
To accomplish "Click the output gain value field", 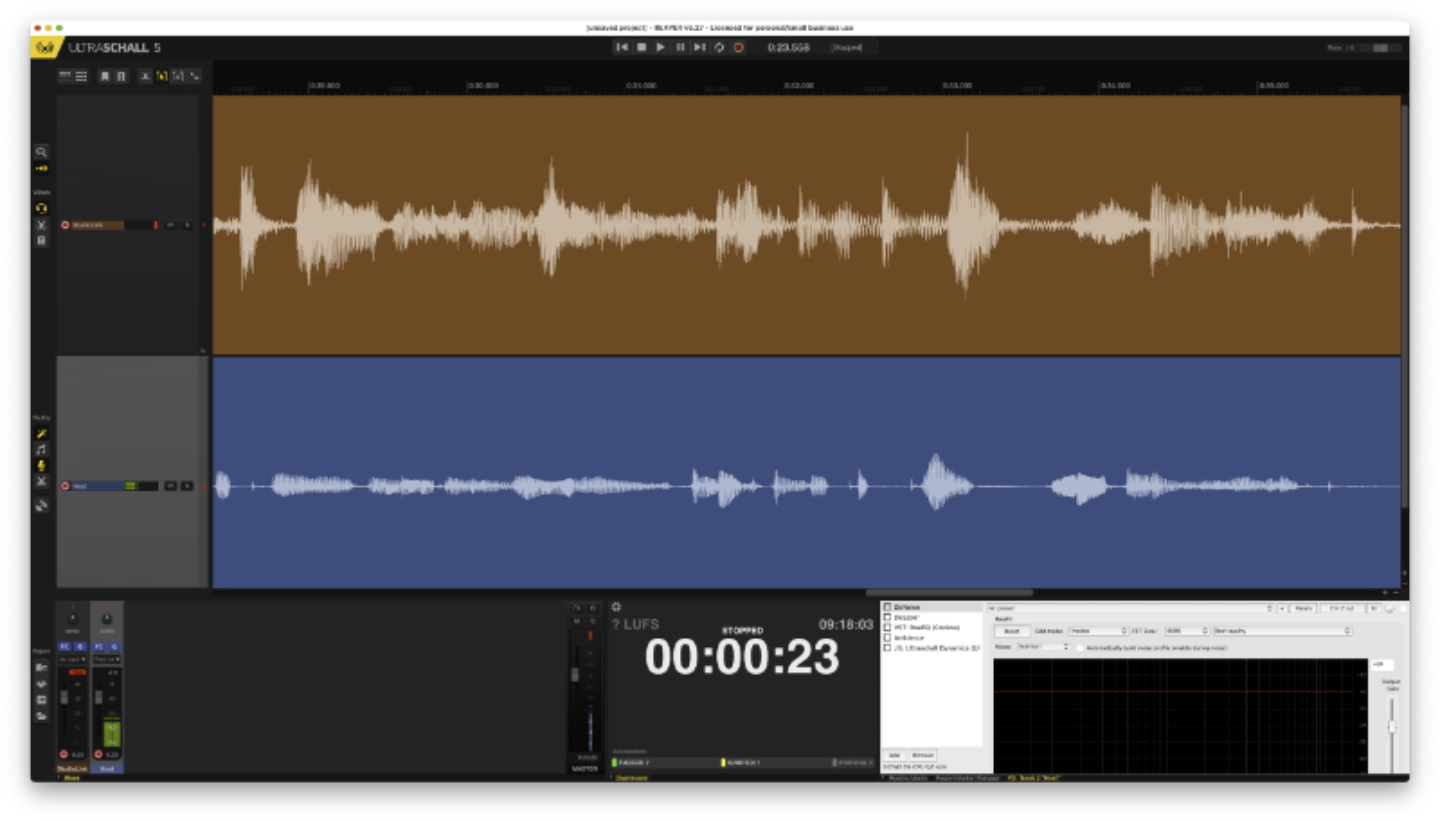I will 1382,664.
